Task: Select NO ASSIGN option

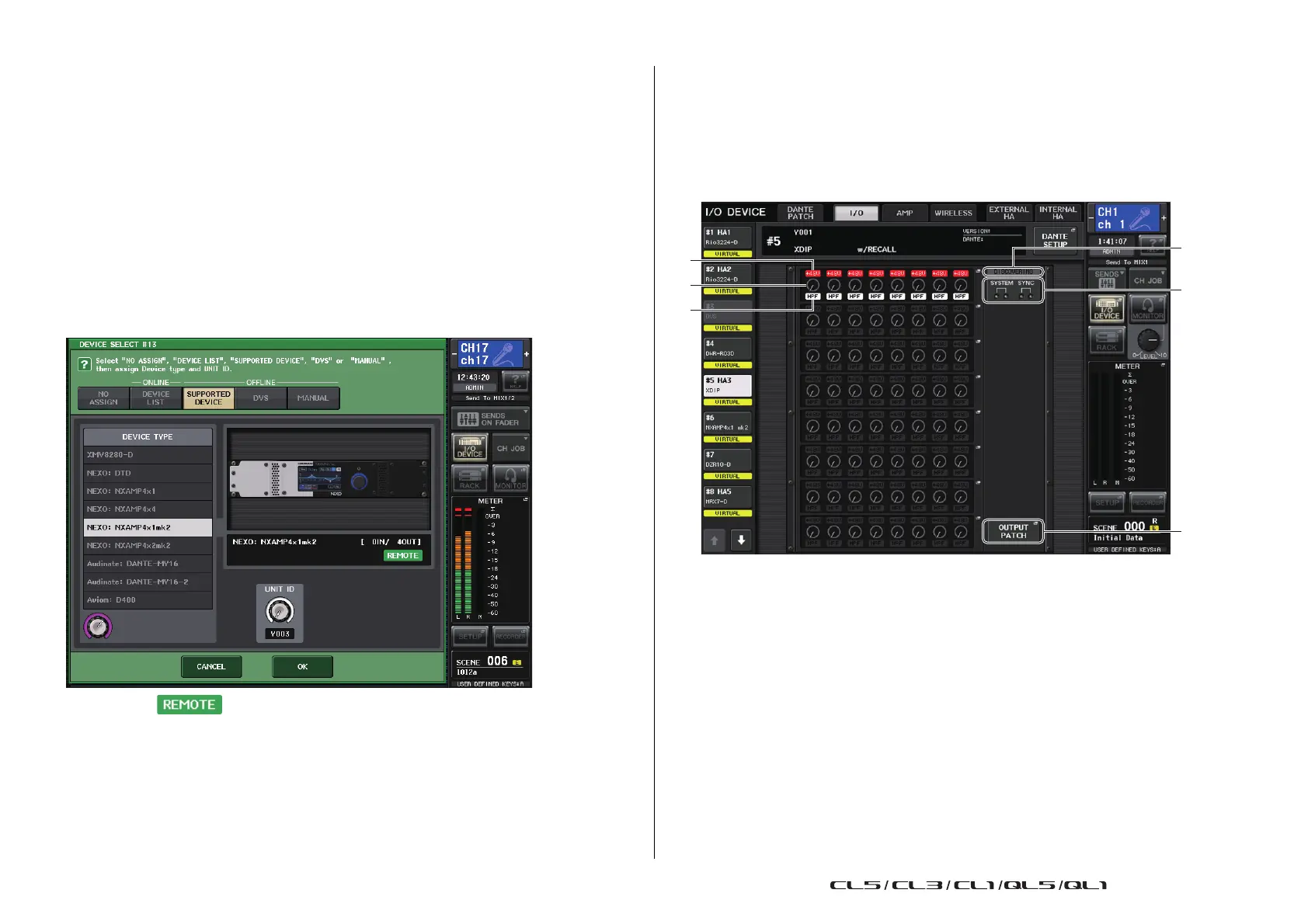Action: coord(104,398)
